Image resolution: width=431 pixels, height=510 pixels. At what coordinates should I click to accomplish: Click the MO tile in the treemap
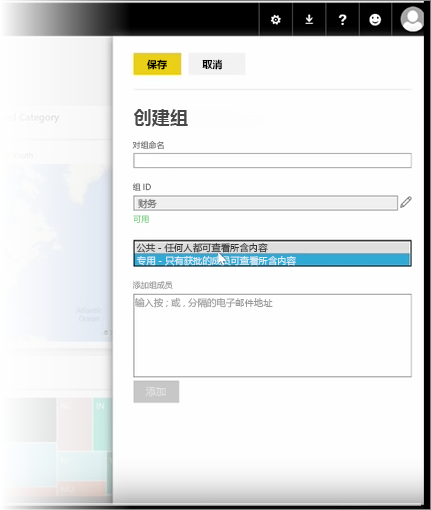tap(82, 488)
